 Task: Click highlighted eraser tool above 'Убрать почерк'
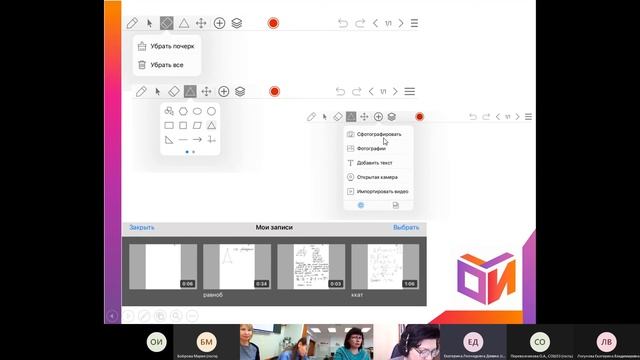[x=167, y=23]
